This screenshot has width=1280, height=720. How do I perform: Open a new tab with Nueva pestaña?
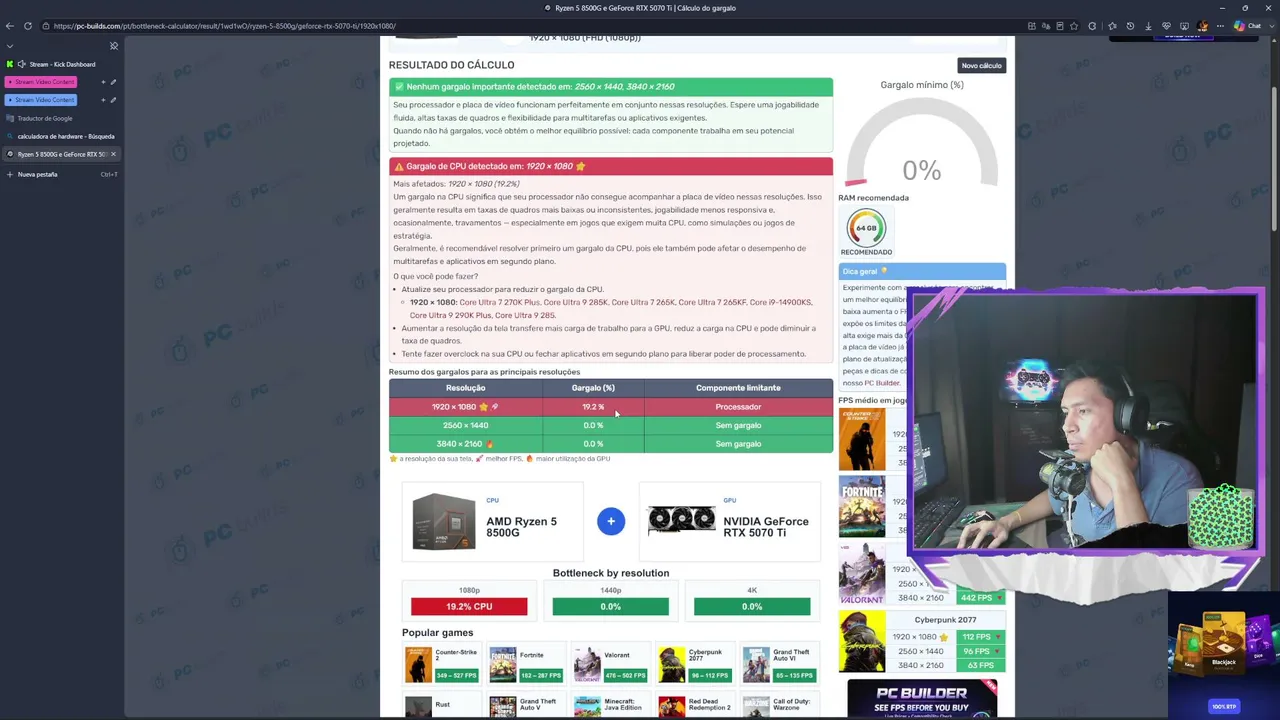click(x=62, y=174)
